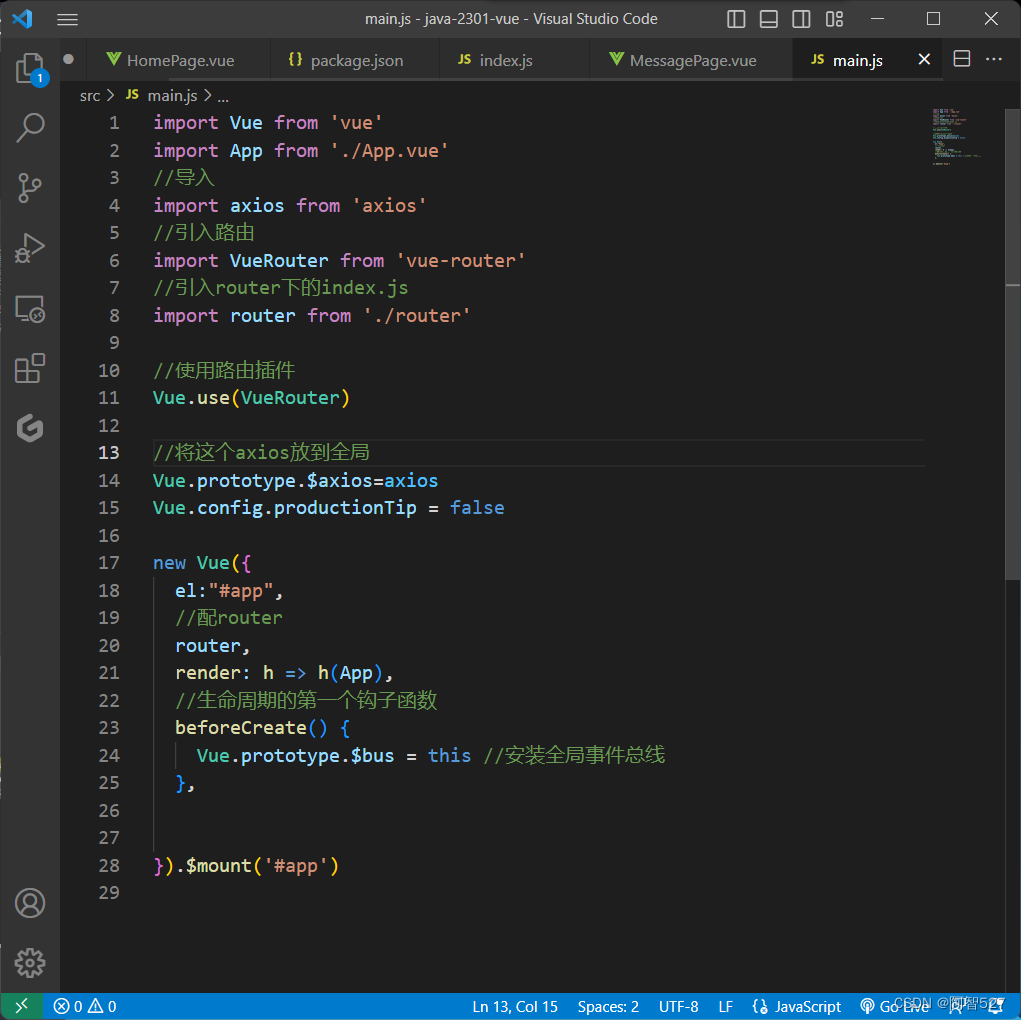Open the errors and warnings status indicator
This screenshot has height=1020, width=1021.
pos(85,1006)
